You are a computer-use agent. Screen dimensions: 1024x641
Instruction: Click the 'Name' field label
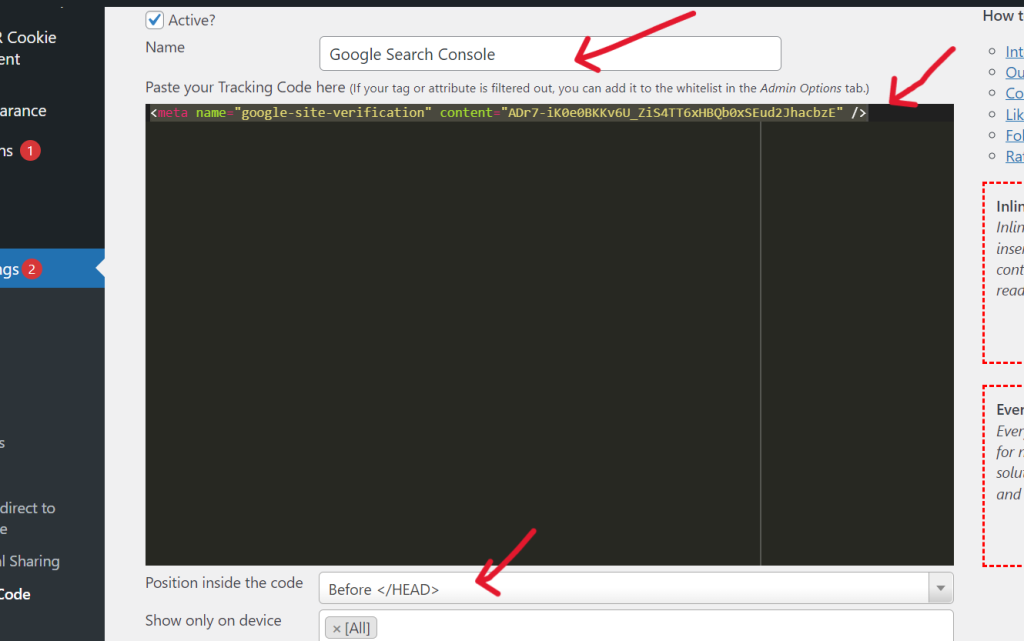[x=165, y=47]
